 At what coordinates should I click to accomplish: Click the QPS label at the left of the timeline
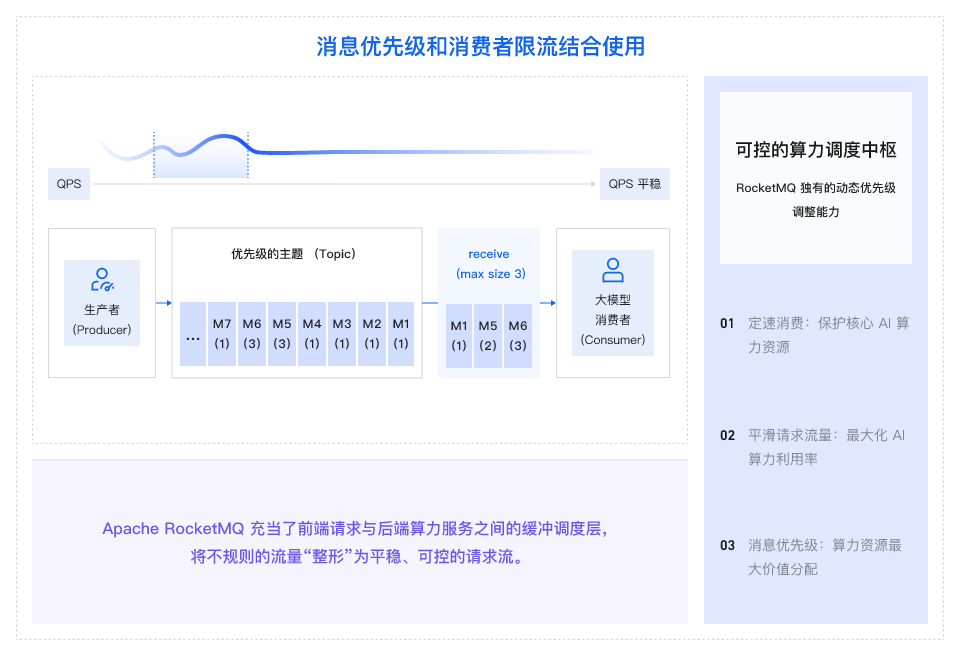[x=68, y=183]
